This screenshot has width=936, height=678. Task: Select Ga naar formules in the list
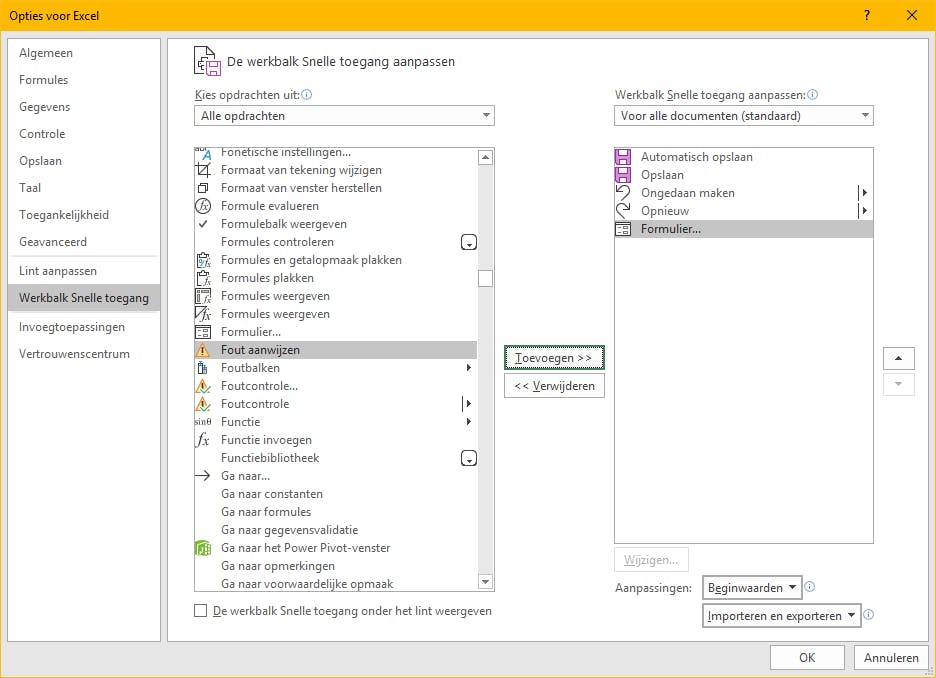335,512
